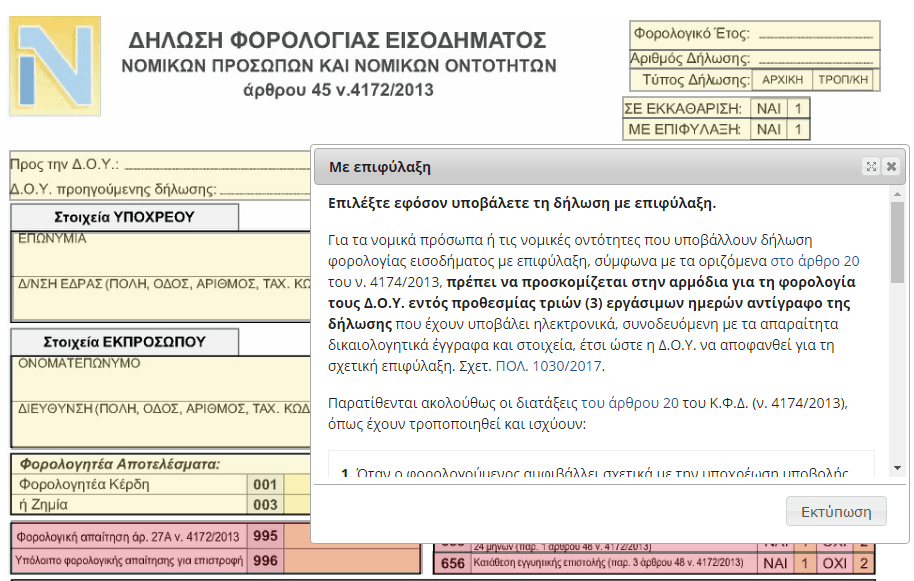Screen dimensions: 914x581
Task: Click the dialog vertical scrollbar thumb
Action: pyautogui.click(x=897, y=242)
